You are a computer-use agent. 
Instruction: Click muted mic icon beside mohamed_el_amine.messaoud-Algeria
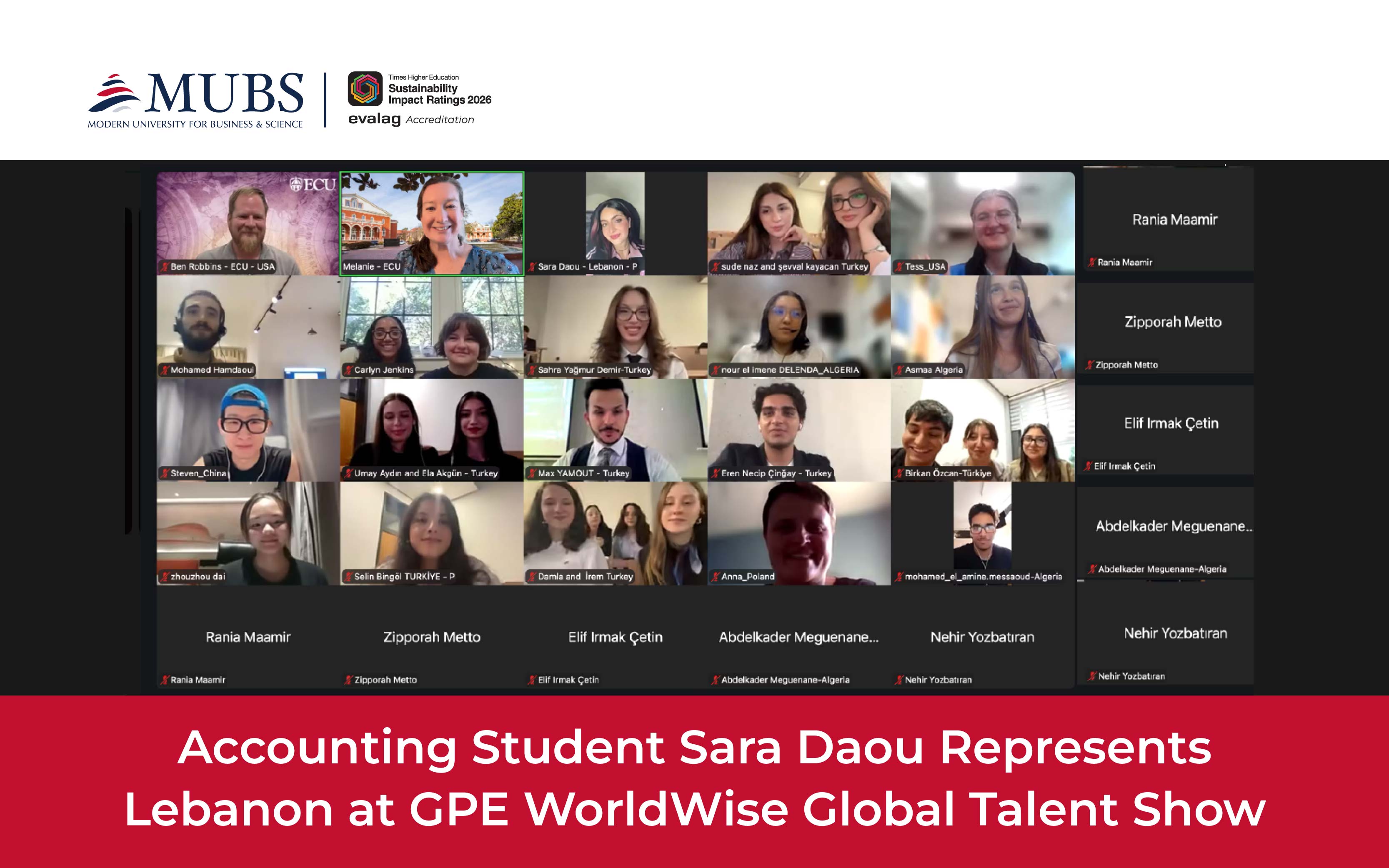pyautogui.click(x=899, y=576)
